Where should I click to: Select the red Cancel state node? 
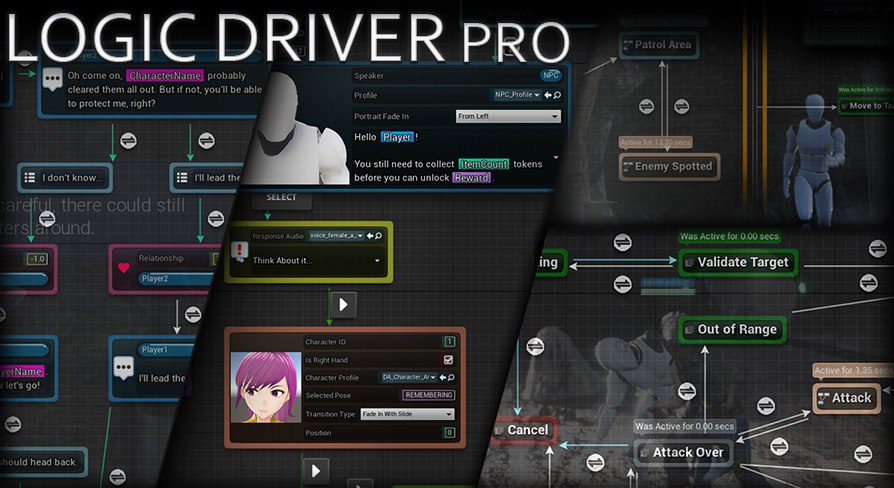pyautogui.click(x=523, y=430)
